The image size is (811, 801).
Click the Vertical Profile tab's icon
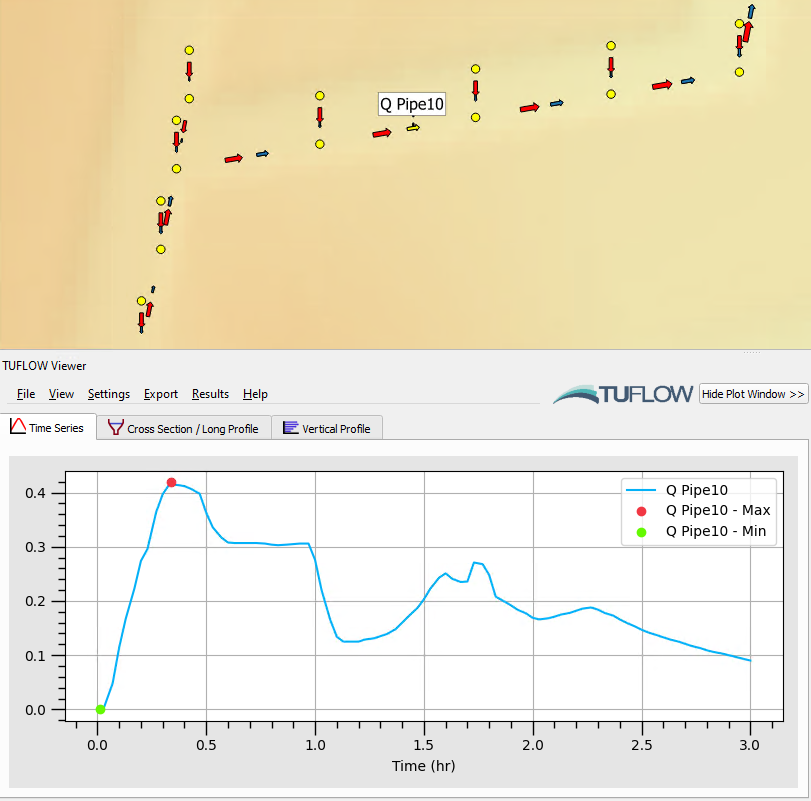pos(291,428)
